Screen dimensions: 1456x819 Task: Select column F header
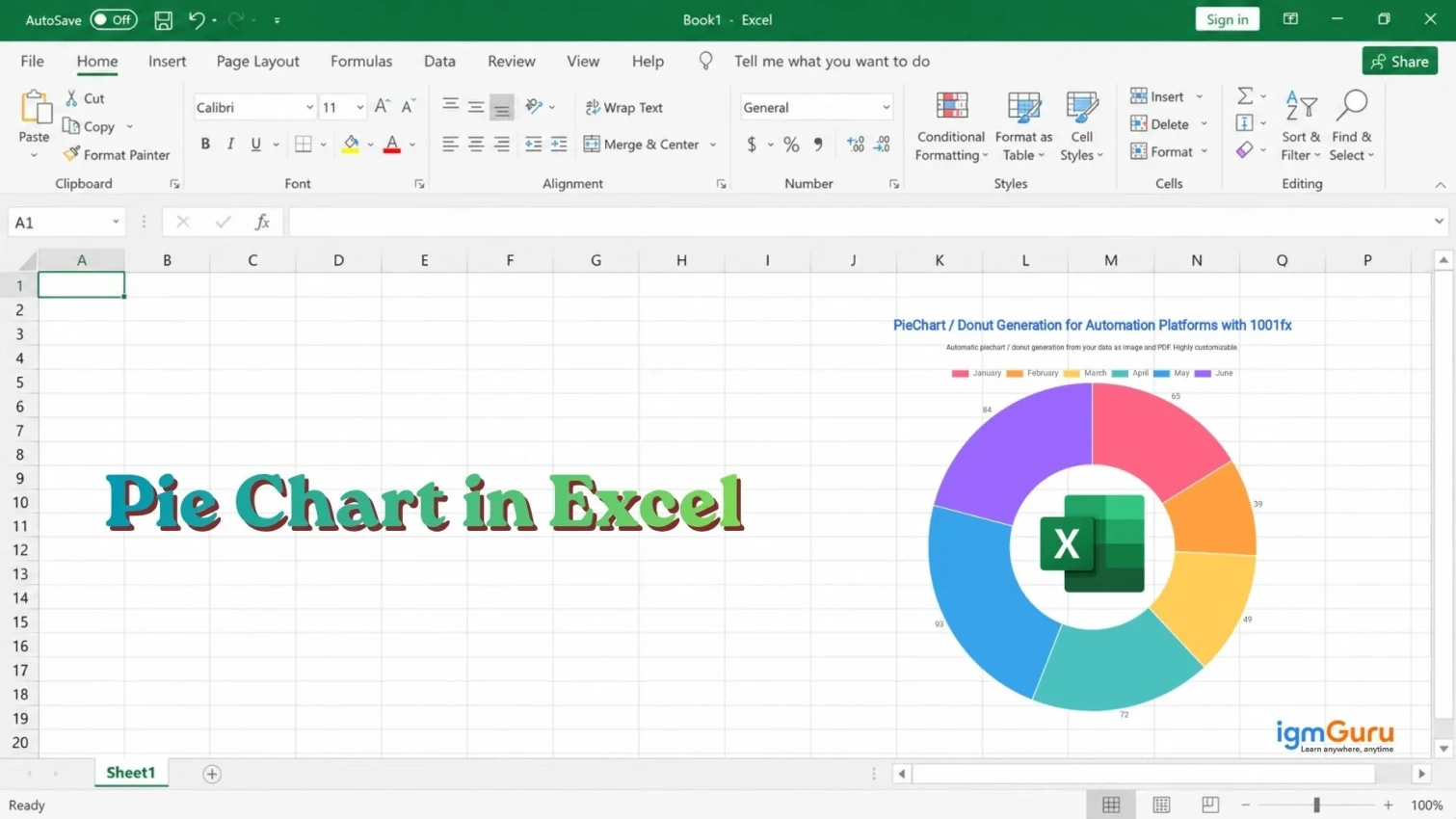coord(510,260)
